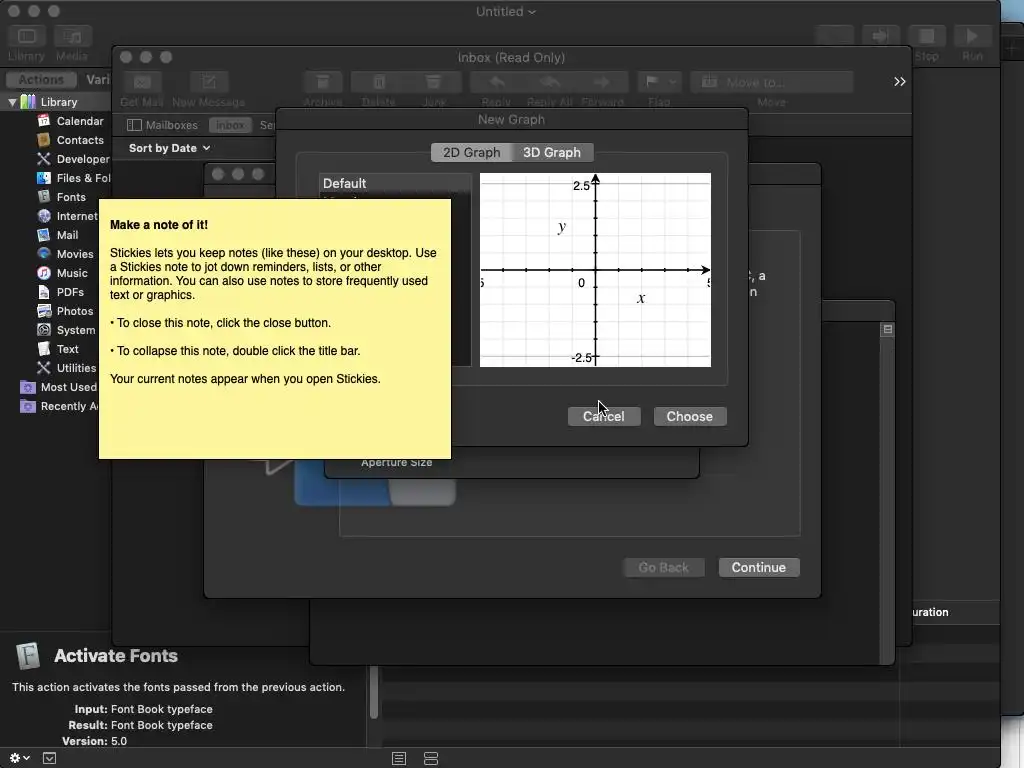Click the Delete trash icon in Mail
This screenshot has height=768, width=1024.
click(x=379, y=82)
